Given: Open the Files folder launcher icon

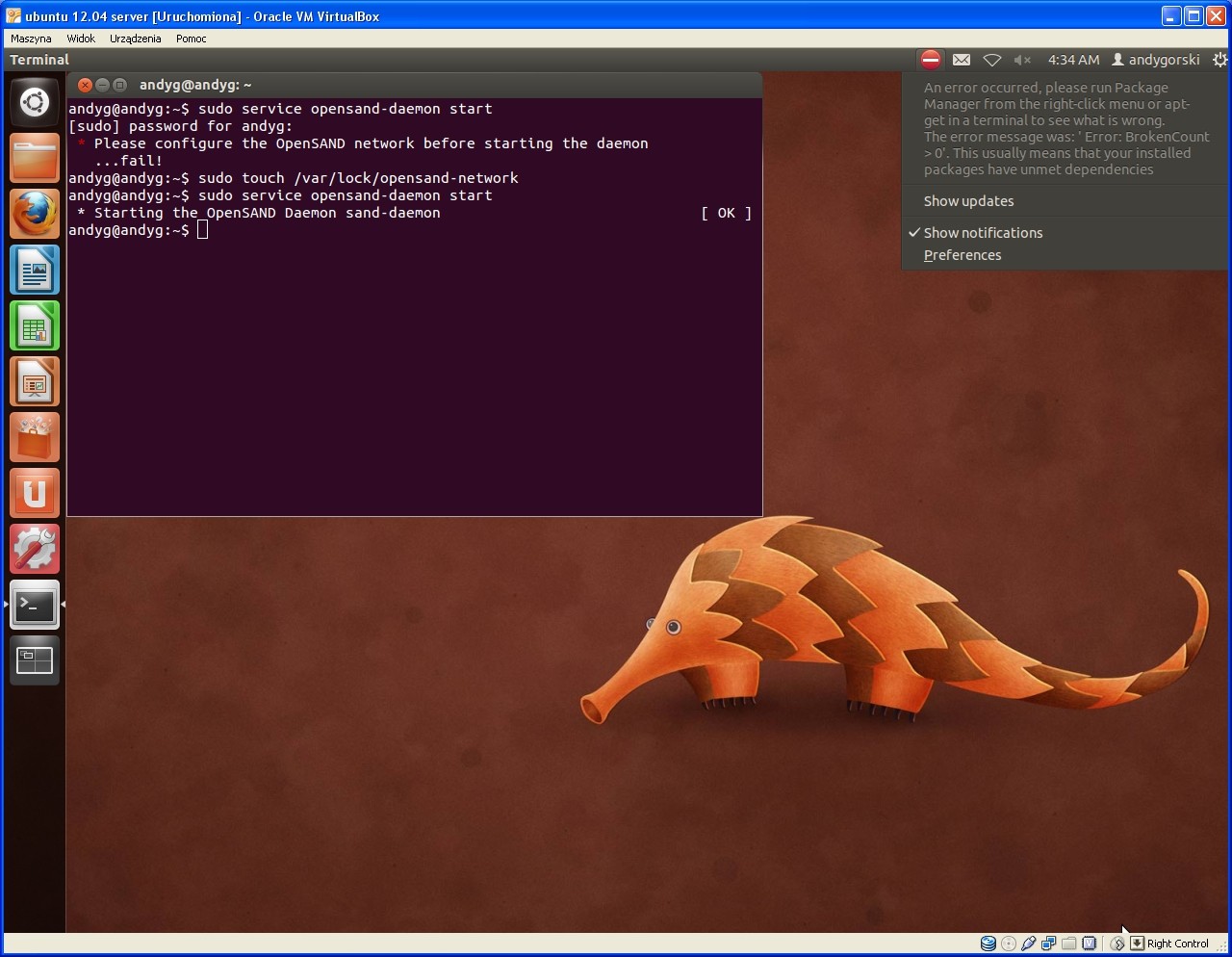Looking at the screenshot, I should [x=35, y=158].
